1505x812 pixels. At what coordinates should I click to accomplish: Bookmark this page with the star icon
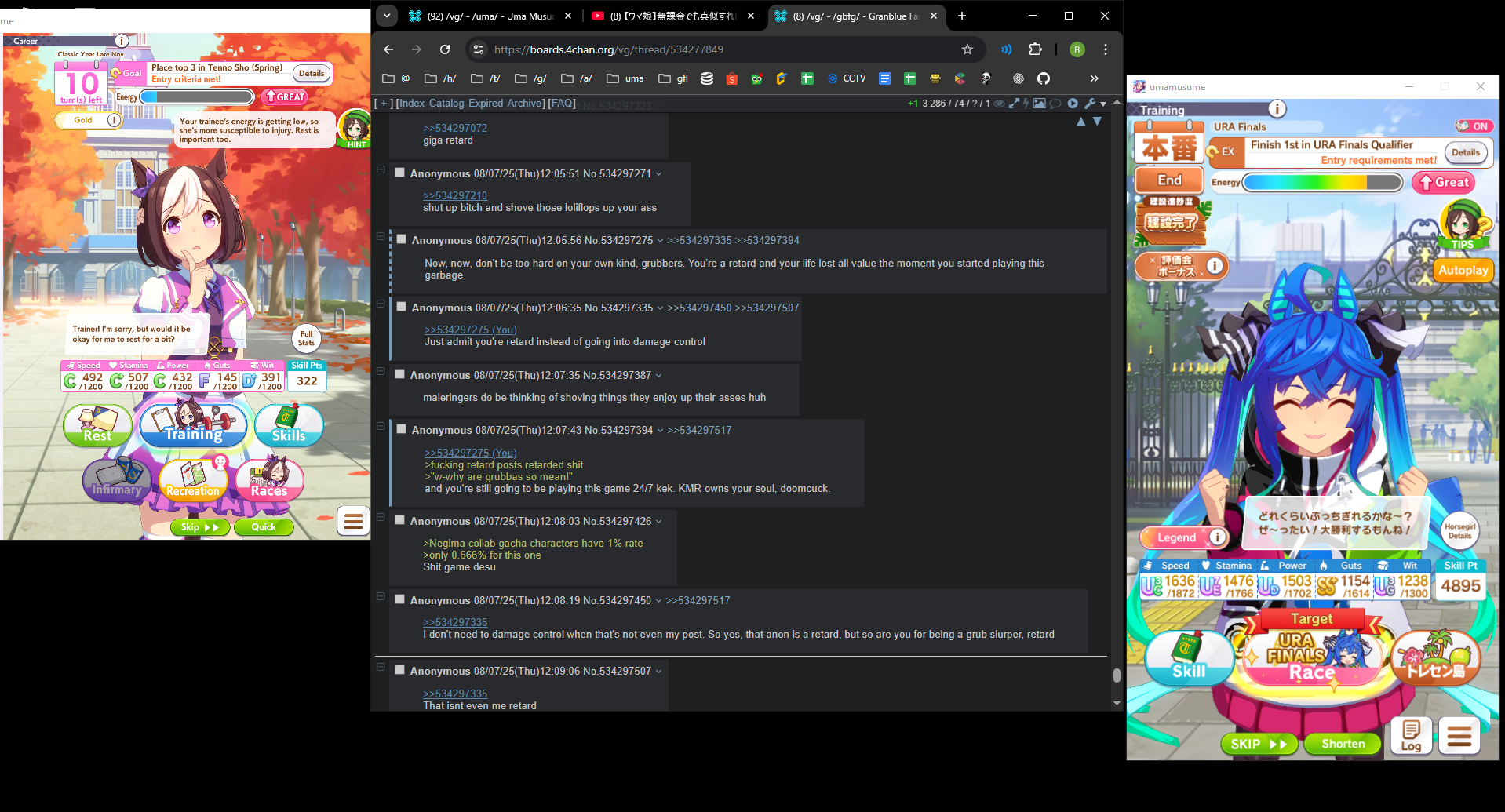point(967,49)
